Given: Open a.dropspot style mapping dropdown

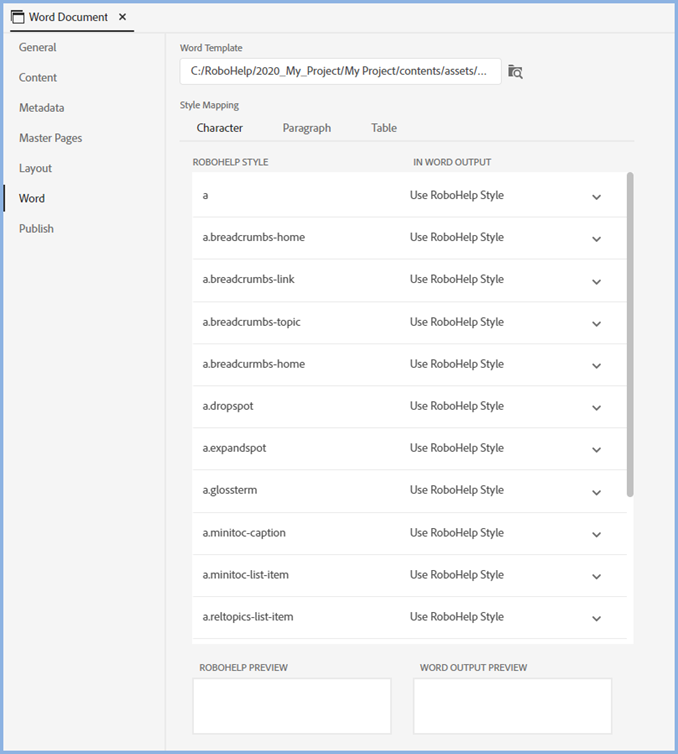Looking at the screenshot, I should 596,408.
